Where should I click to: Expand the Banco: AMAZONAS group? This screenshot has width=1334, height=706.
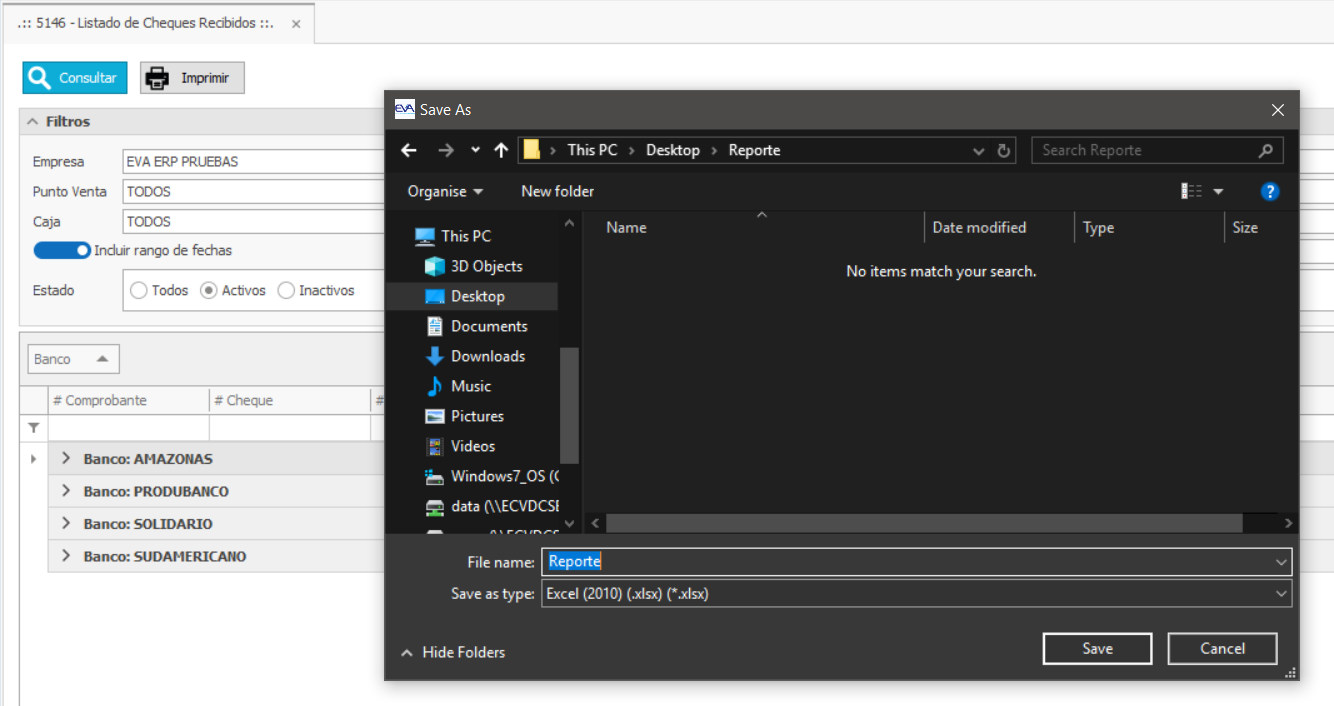[67, 459]
